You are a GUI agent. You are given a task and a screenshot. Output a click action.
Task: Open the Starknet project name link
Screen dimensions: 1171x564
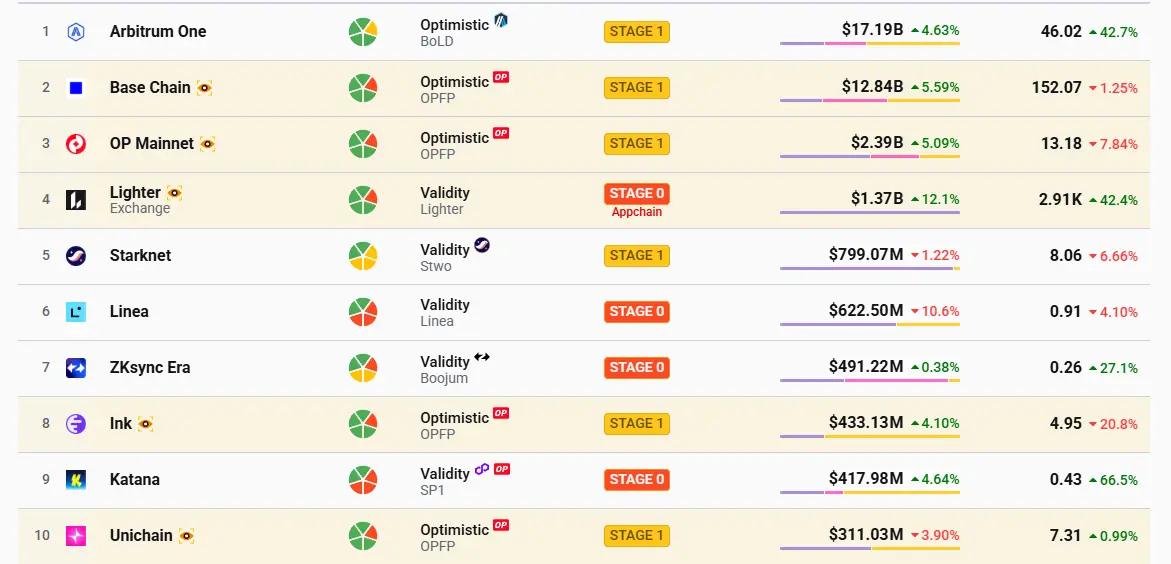pos(140,256)
